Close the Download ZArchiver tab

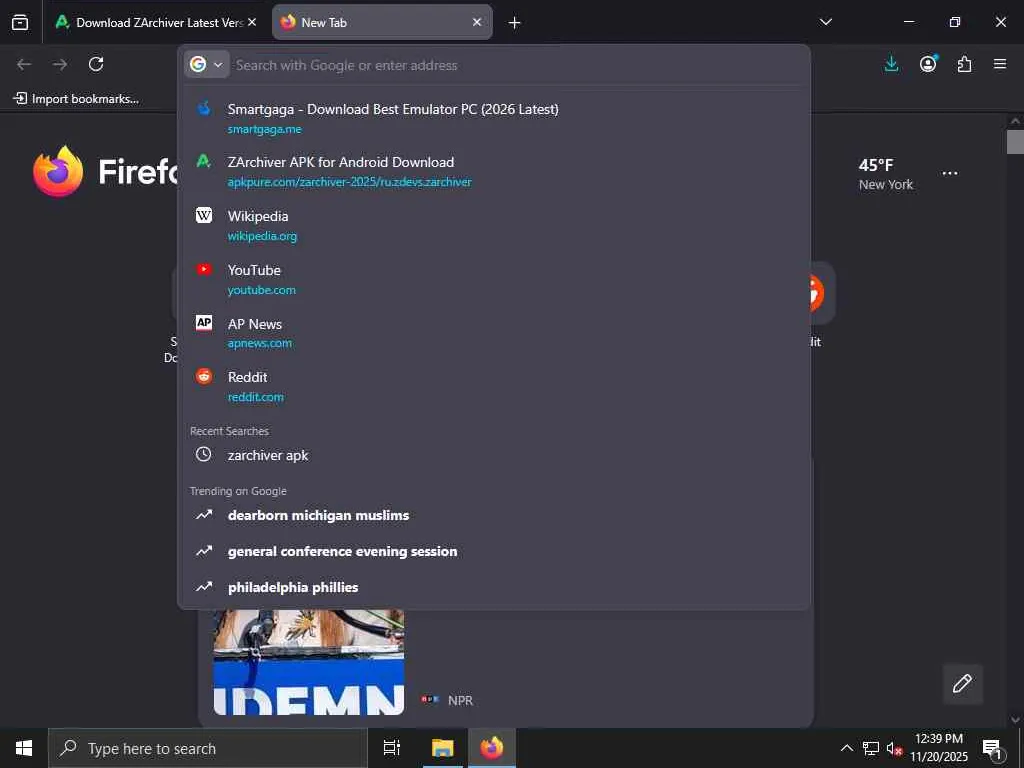tap(252, 22)
